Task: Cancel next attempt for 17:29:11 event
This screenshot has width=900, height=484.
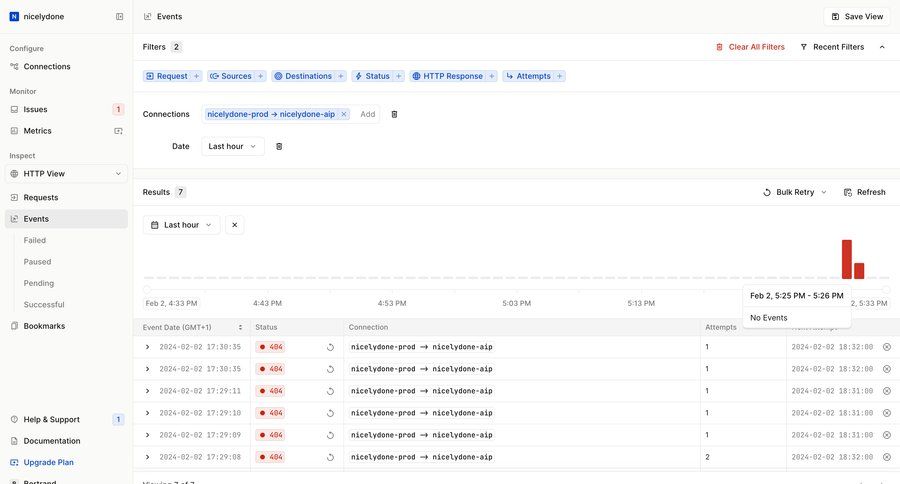Action: (x=887, y=391)
